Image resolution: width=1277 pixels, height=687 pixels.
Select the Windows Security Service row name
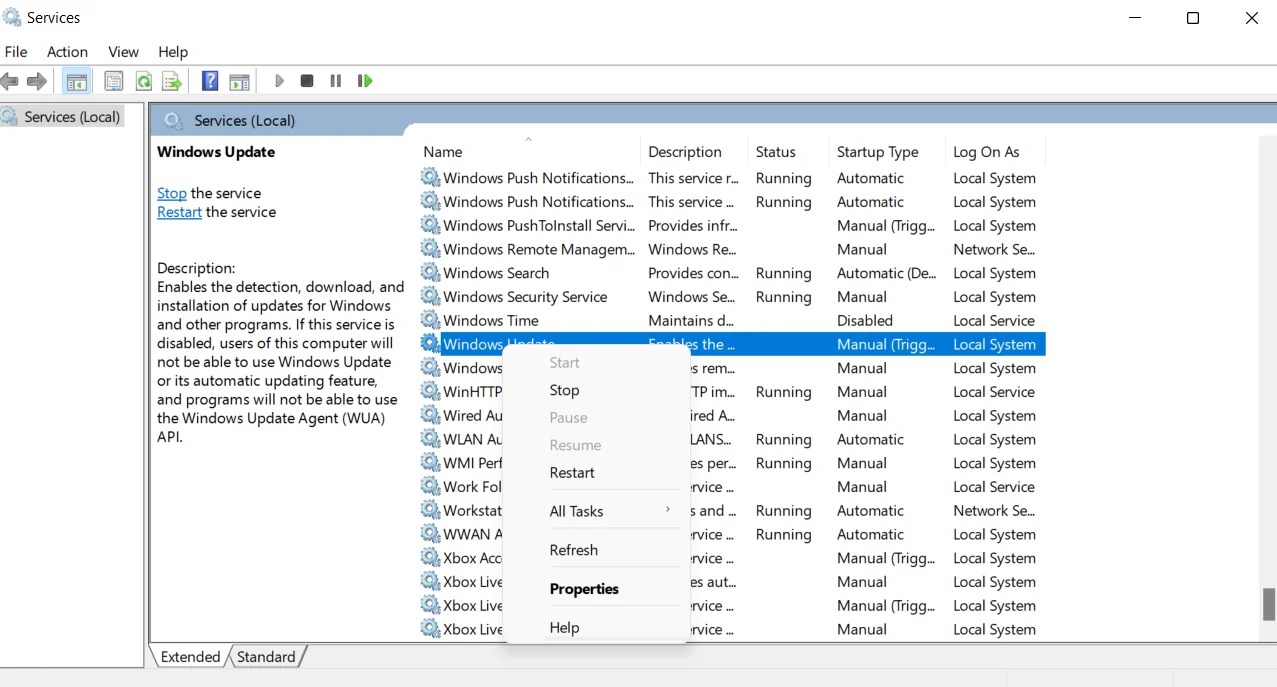coord(525,297)
